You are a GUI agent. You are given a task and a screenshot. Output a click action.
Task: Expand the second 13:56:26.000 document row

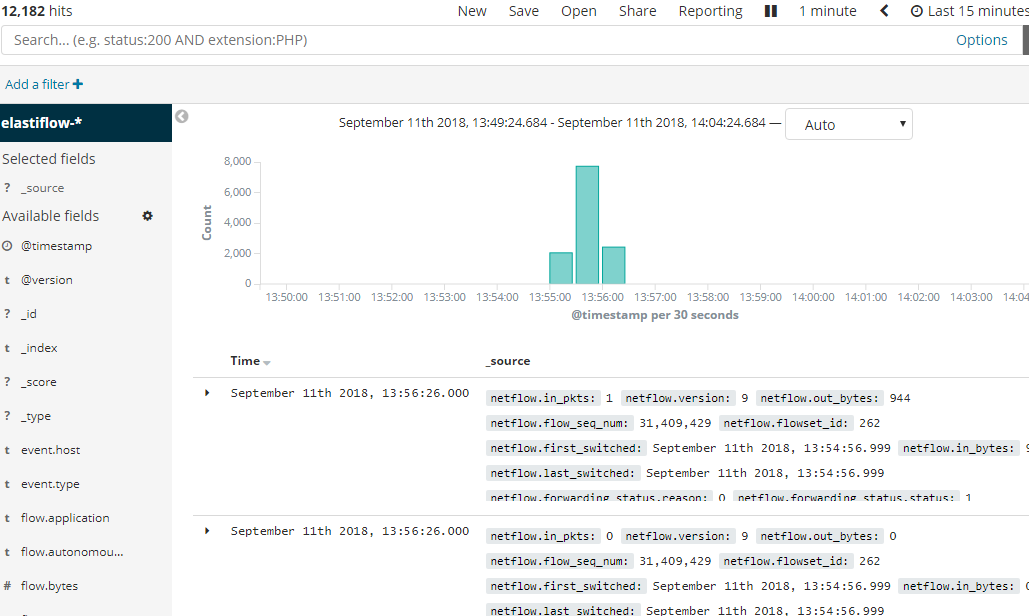207,531
